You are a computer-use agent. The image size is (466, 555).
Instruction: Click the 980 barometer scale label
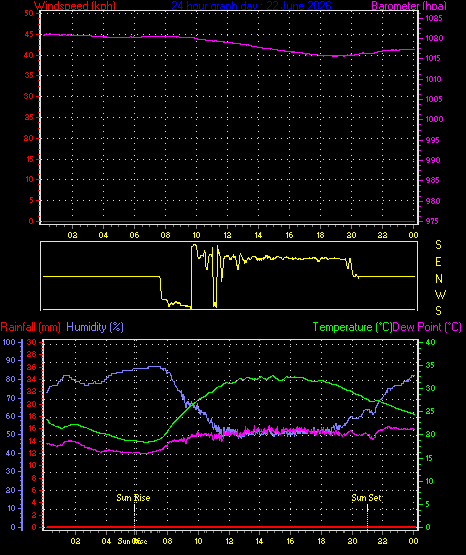433,201
